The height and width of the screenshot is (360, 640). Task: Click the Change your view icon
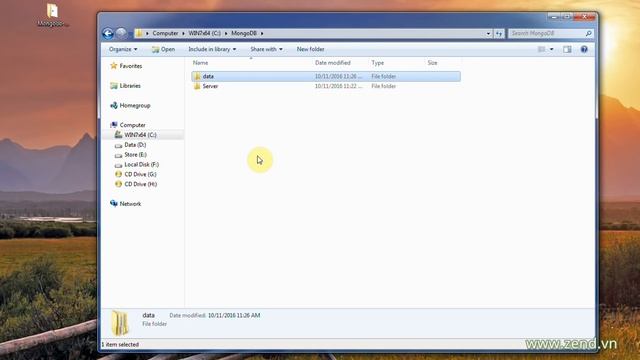(x=542, y=49)
